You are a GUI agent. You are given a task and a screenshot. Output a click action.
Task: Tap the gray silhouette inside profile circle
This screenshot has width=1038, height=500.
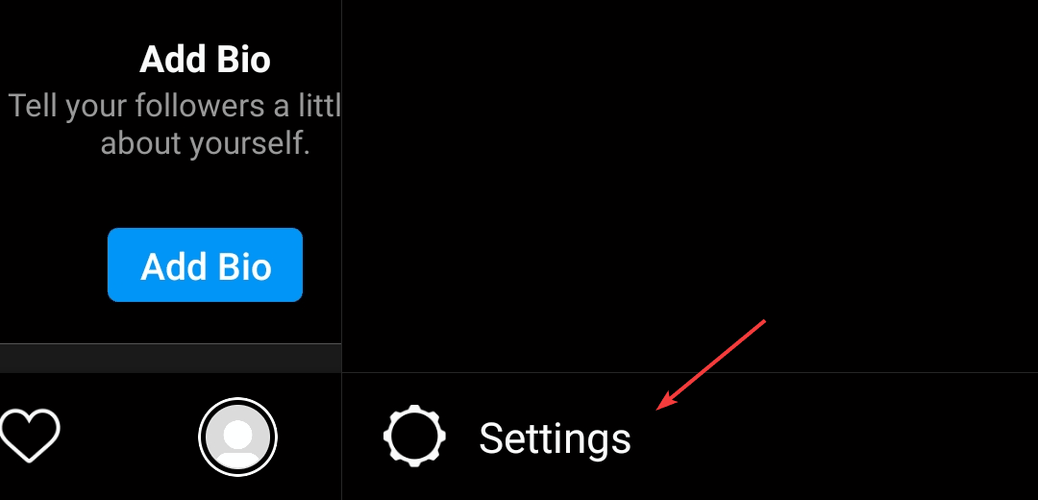[x=238, y=440]
